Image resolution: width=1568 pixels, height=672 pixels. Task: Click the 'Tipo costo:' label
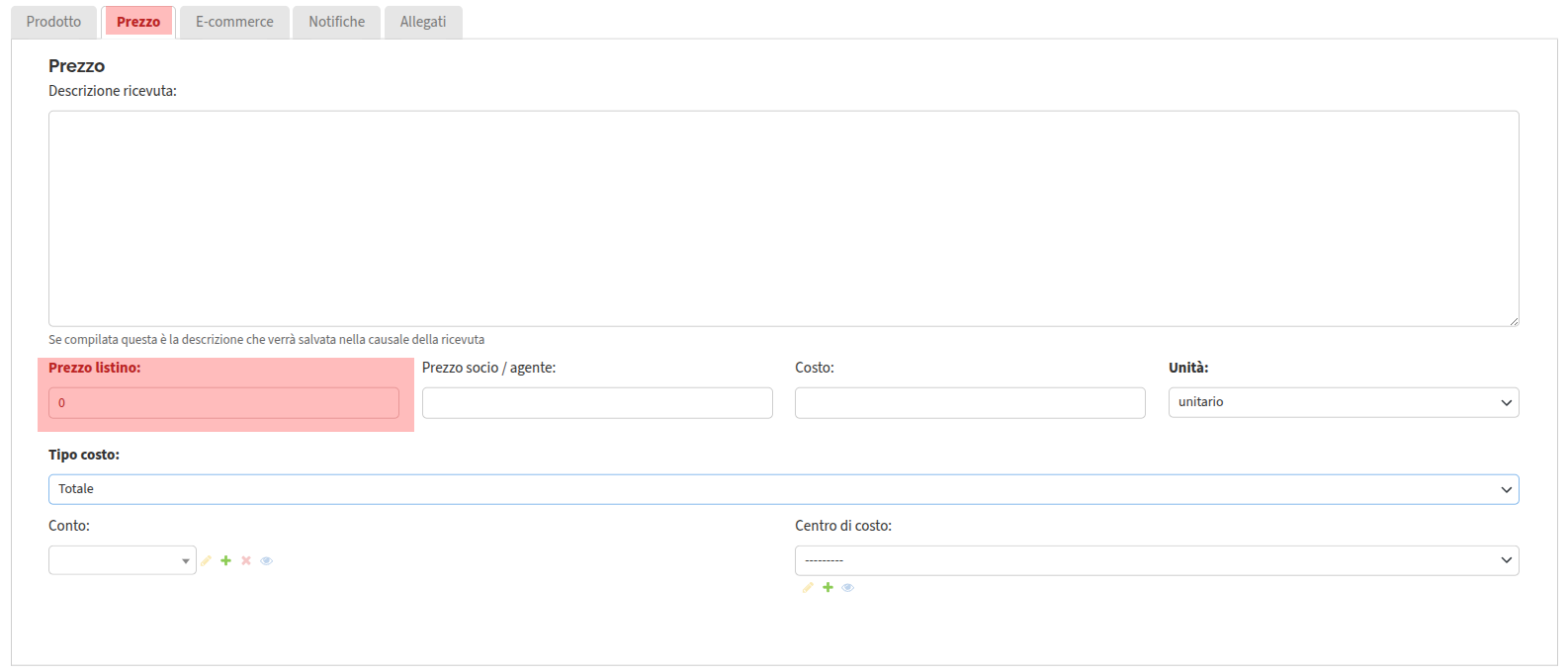tap(84, 455)
